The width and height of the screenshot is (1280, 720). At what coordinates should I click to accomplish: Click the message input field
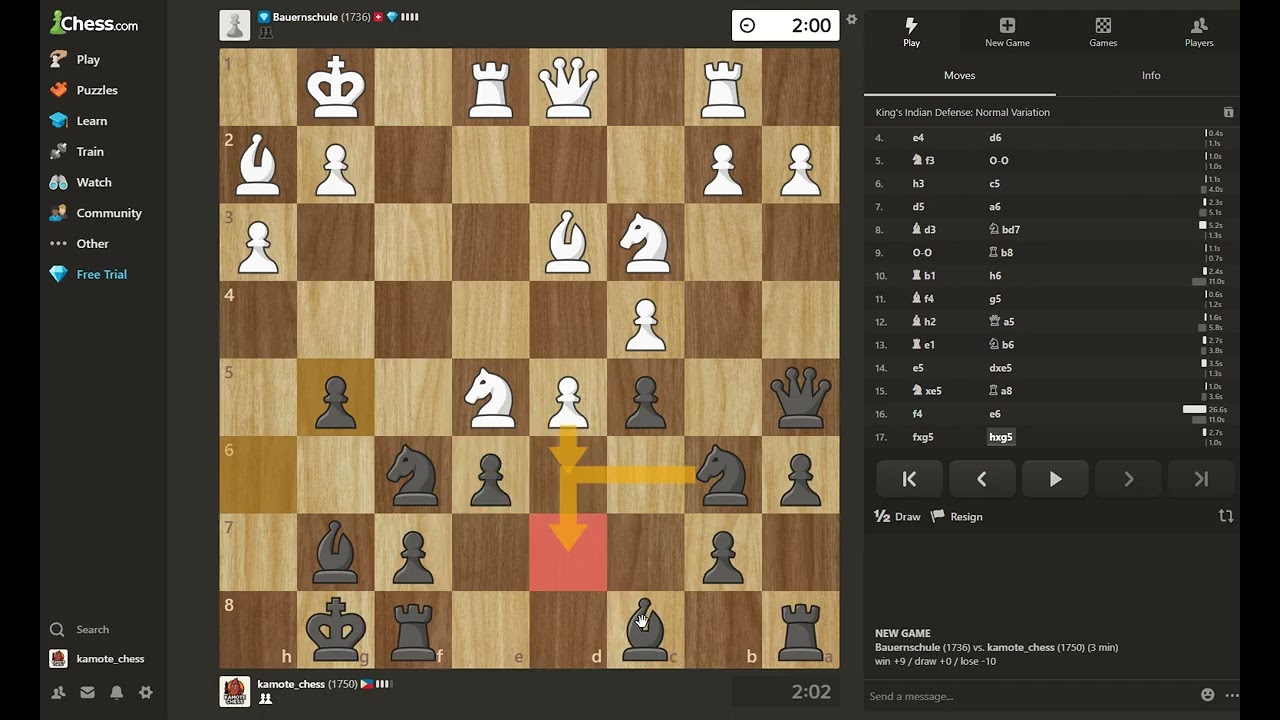pyautogui.click(x=1030, y=696)
